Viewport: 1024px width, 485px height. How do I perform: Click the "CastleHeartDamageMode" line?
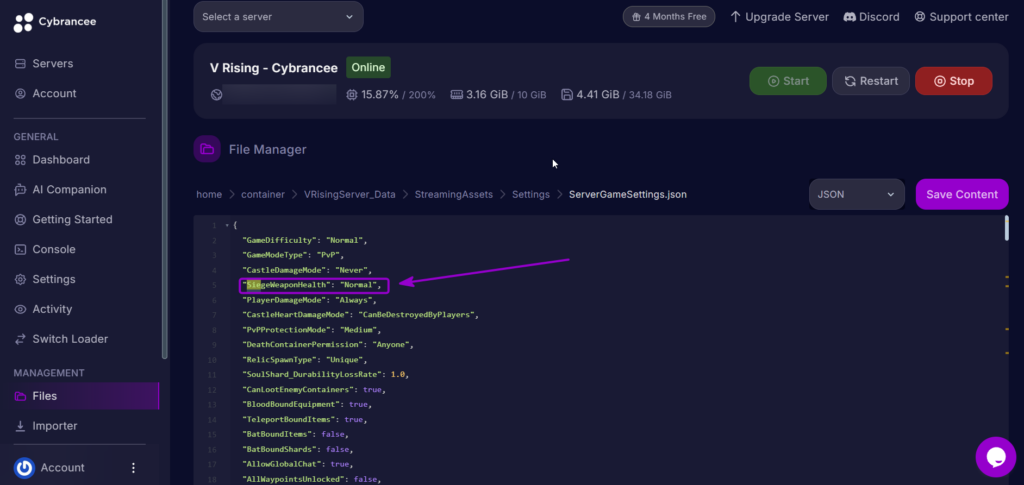click(360, 315)
